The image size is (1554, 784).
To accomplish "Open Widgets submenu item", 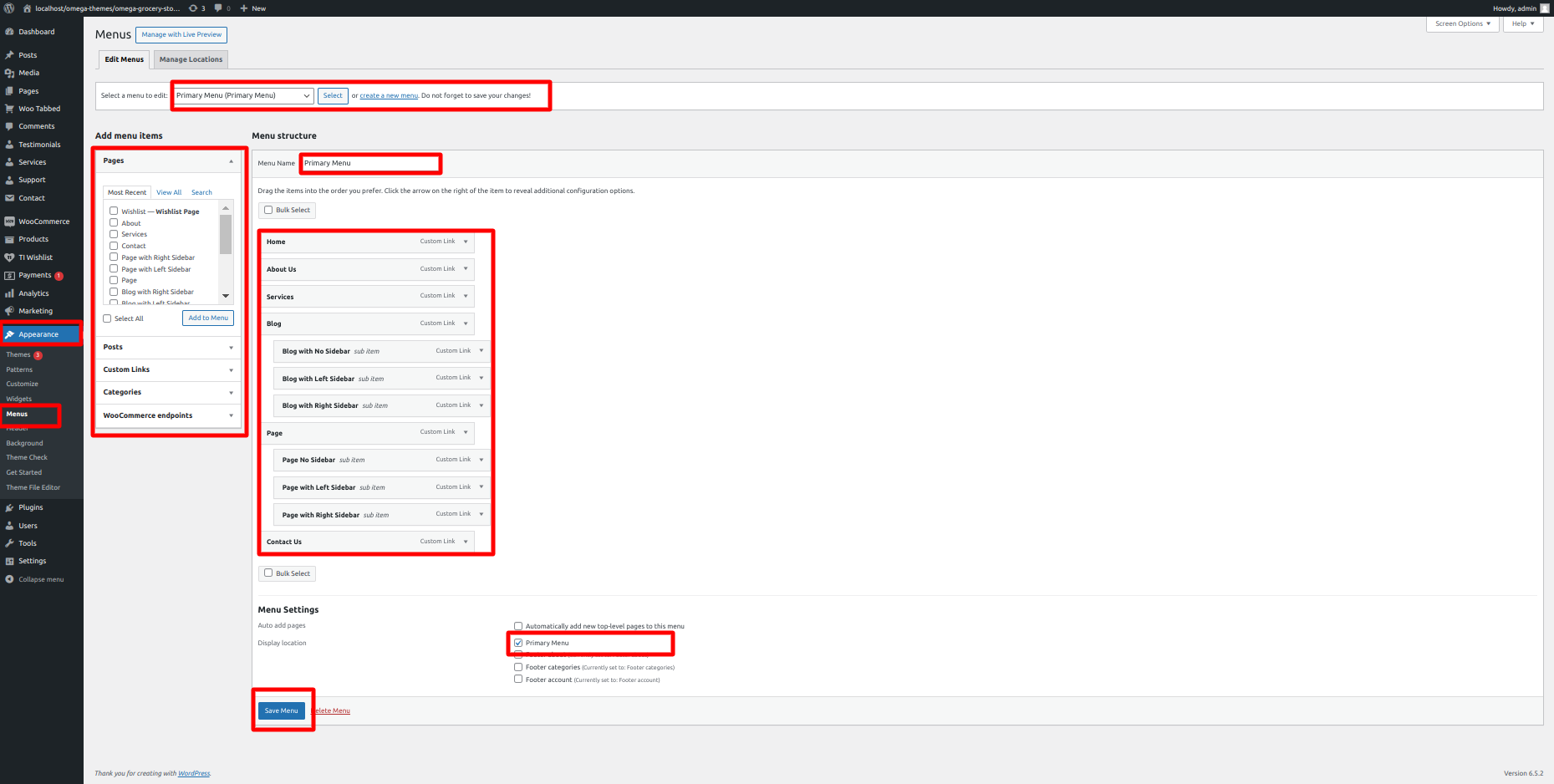I will click(x=19, y=399).
